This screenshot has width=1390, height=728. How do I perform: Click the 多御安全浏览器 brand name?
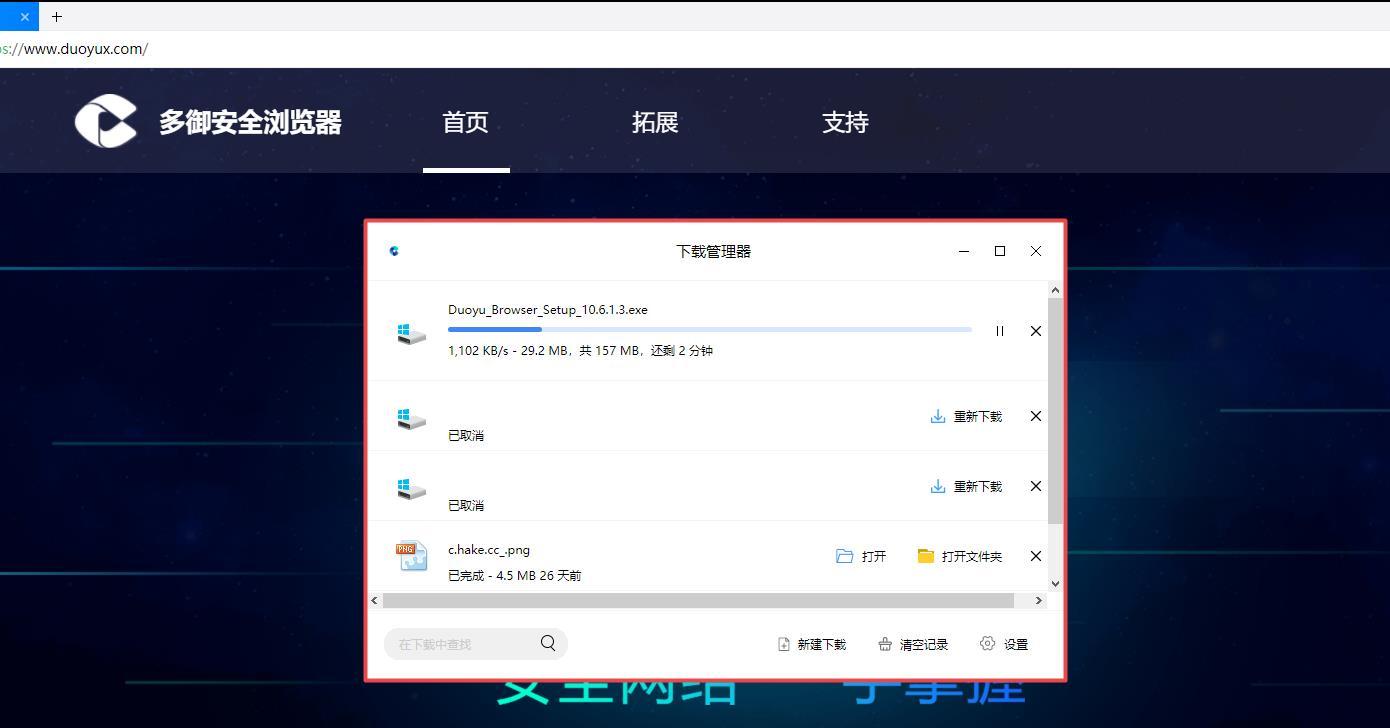point(250,122)
